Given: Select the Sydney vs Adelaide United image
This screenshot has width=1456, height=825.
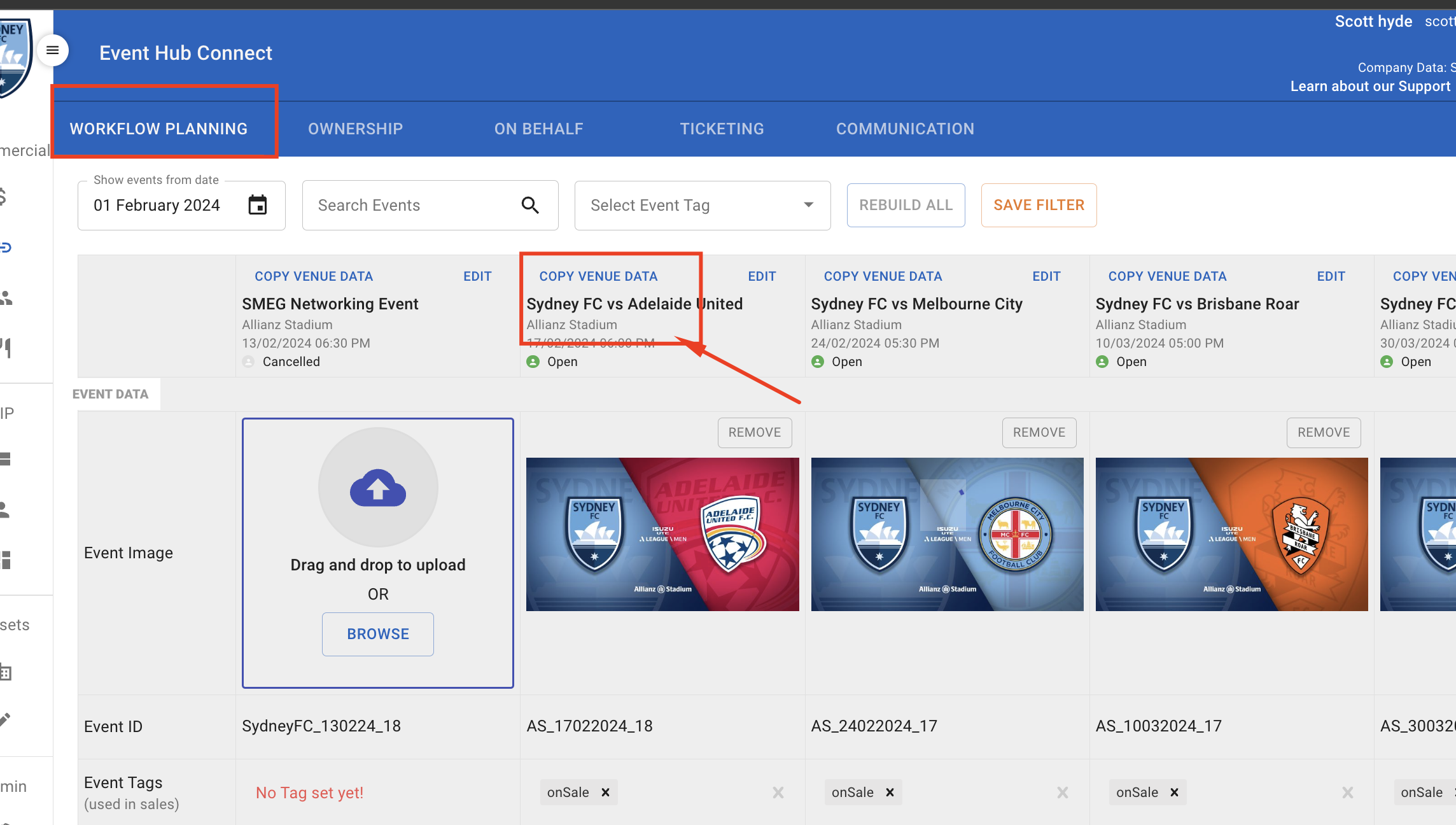Looking at the screenshot, I should 662,534.
